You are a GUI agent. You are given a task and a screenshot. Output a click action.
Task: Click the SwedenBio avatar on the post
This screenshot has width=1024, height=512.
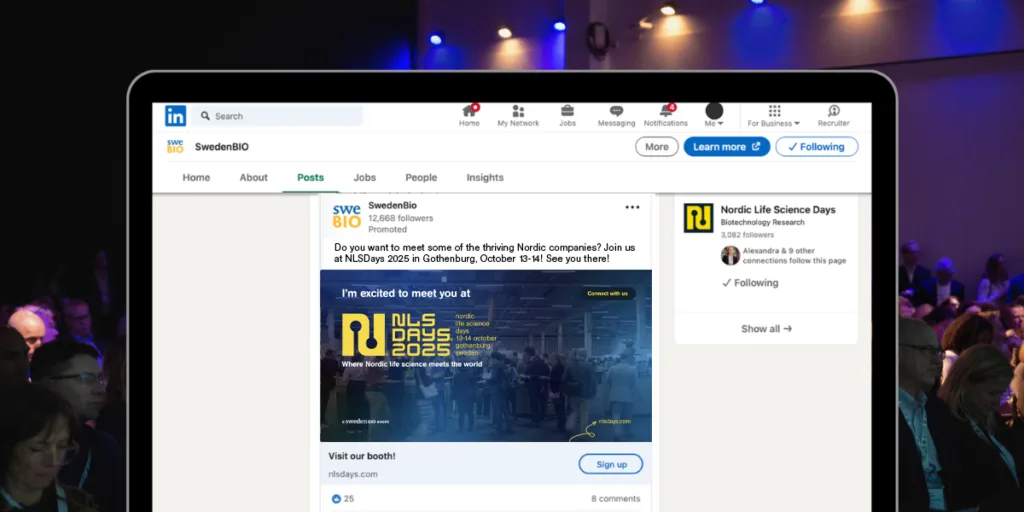pyautogui.click(x=347, y=216)
